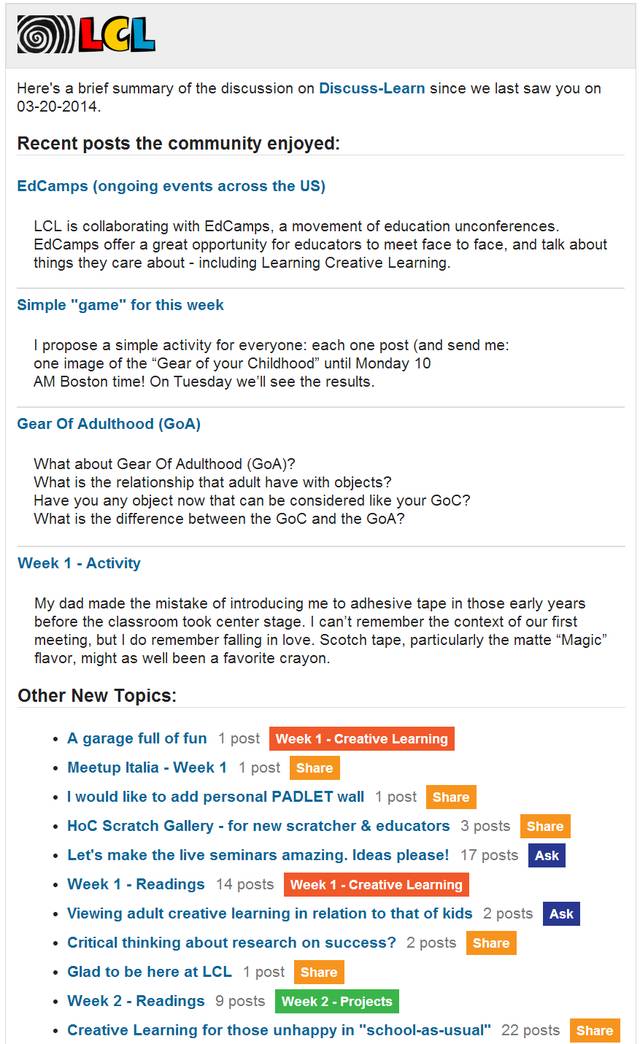Open the Discuss-Learn link
This screenshot has width=640, height=1044.
(x=371, y=88)
